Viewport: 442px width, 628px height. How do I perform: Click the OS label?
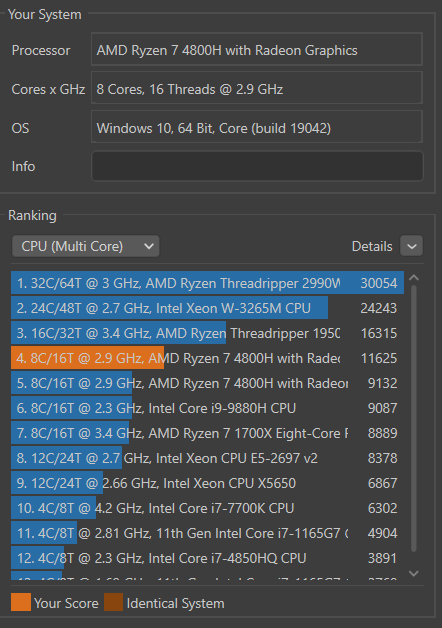[x=20, y=128]
